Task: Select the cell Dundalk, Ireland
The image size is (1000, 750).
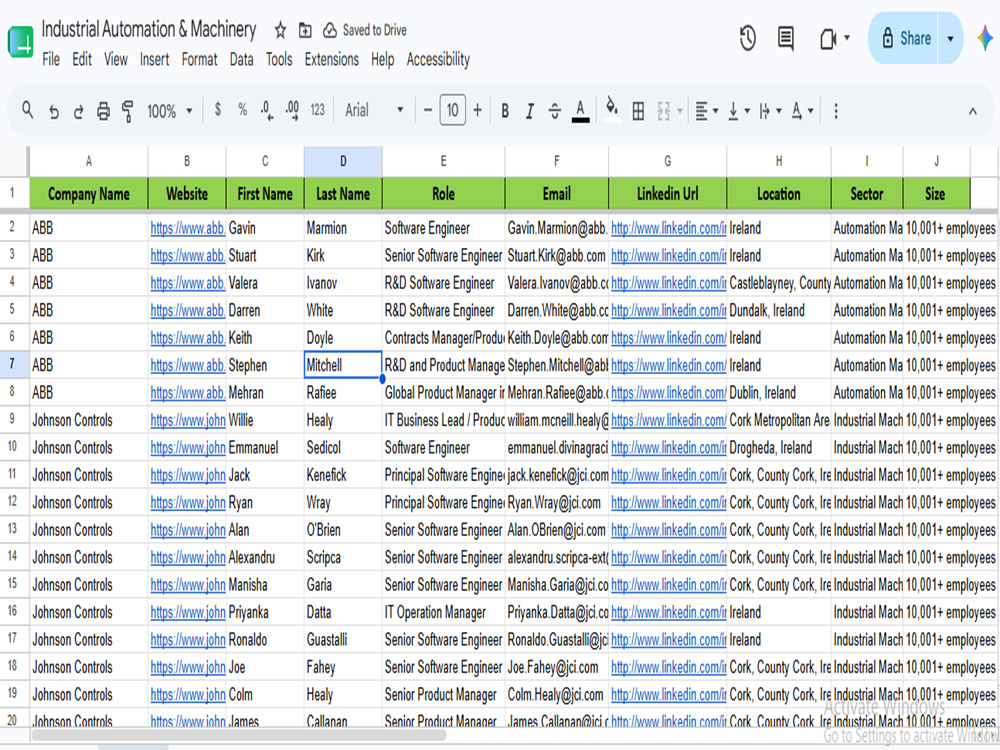Action: (x=779, y=311)
